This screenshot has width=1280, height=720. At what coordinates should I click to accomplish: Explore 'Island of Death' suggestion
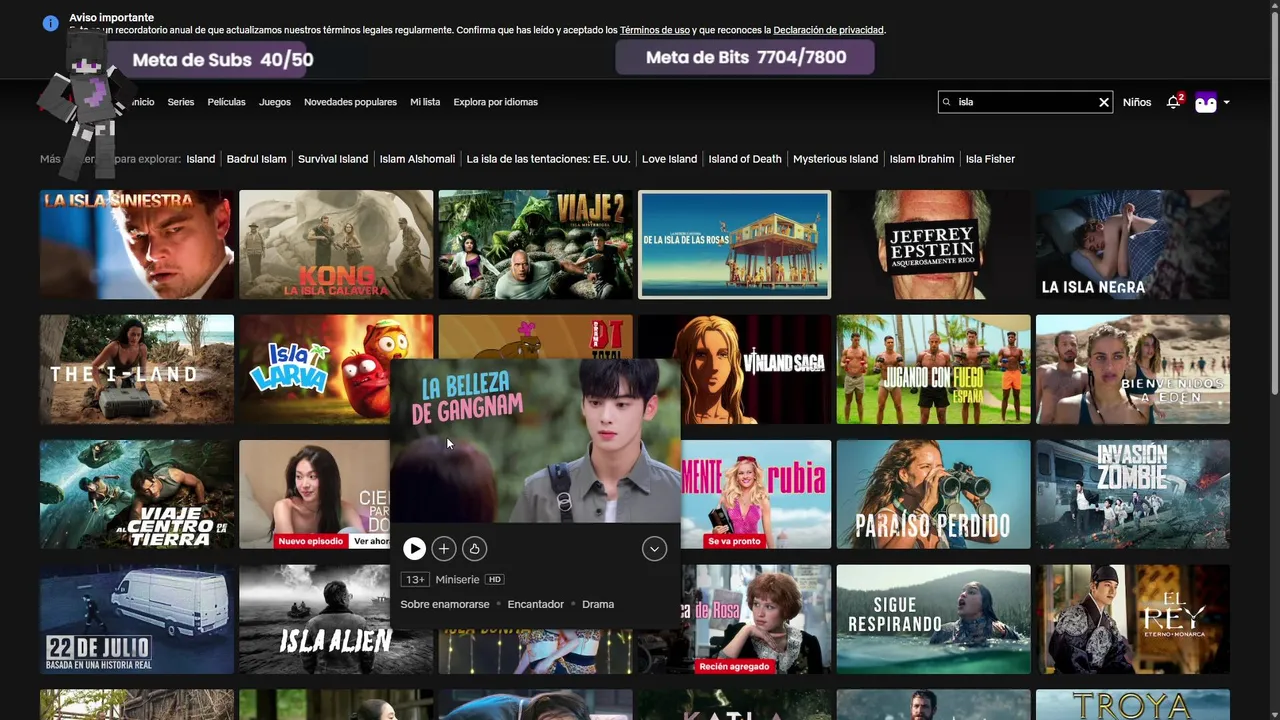pyautogui.click(x=745, y=159)
